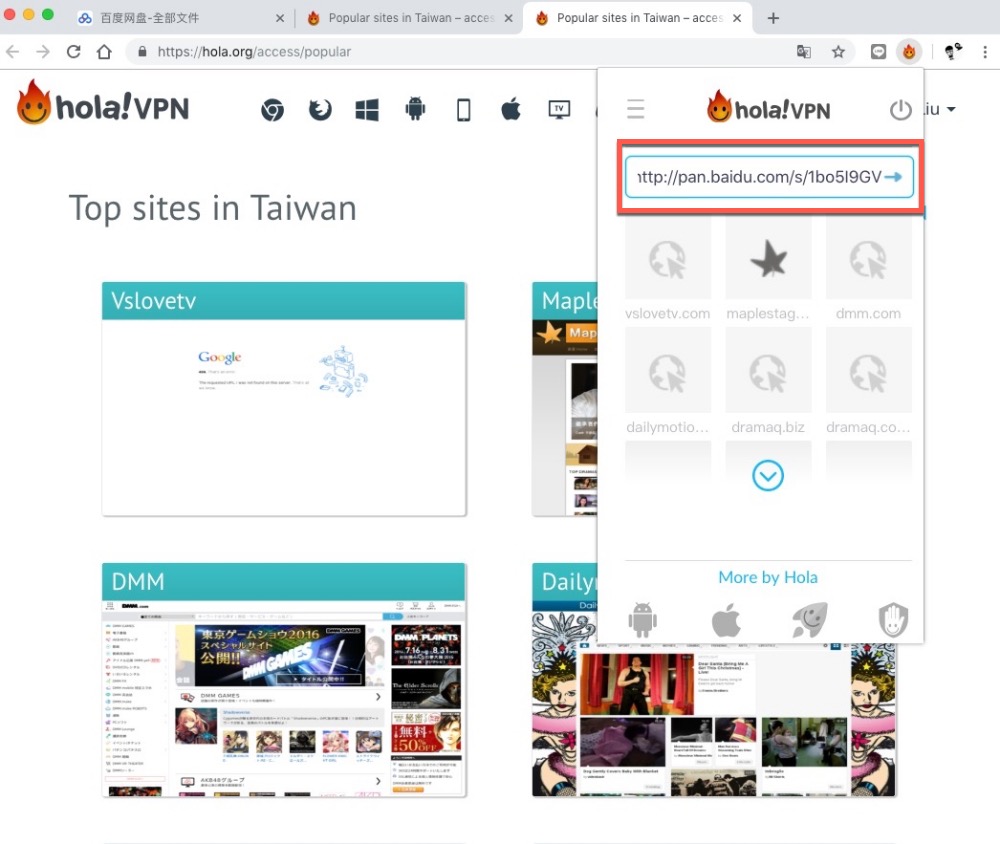Open the browser profile avatar
The image size is (1000, 844).
953,52
